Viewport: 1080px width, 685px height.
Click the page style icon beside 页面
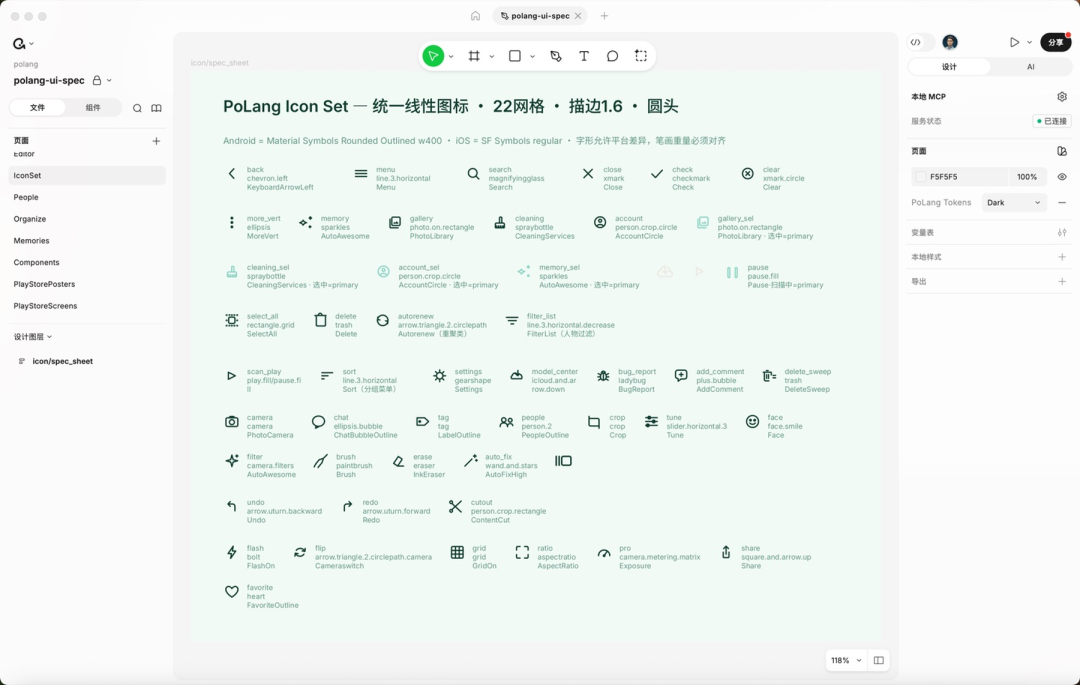click(x=1061, y=151)
